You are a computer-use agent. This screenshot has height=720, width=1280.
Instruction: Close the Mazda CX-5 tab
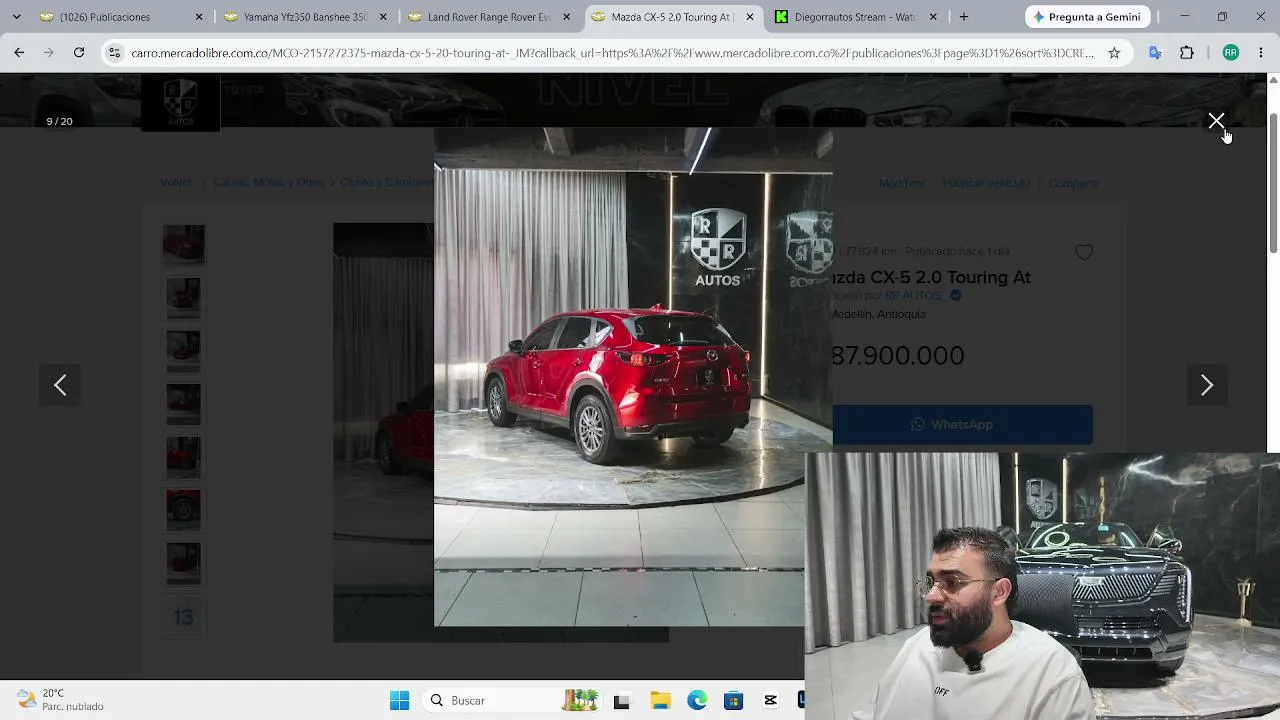coord(750,17)
